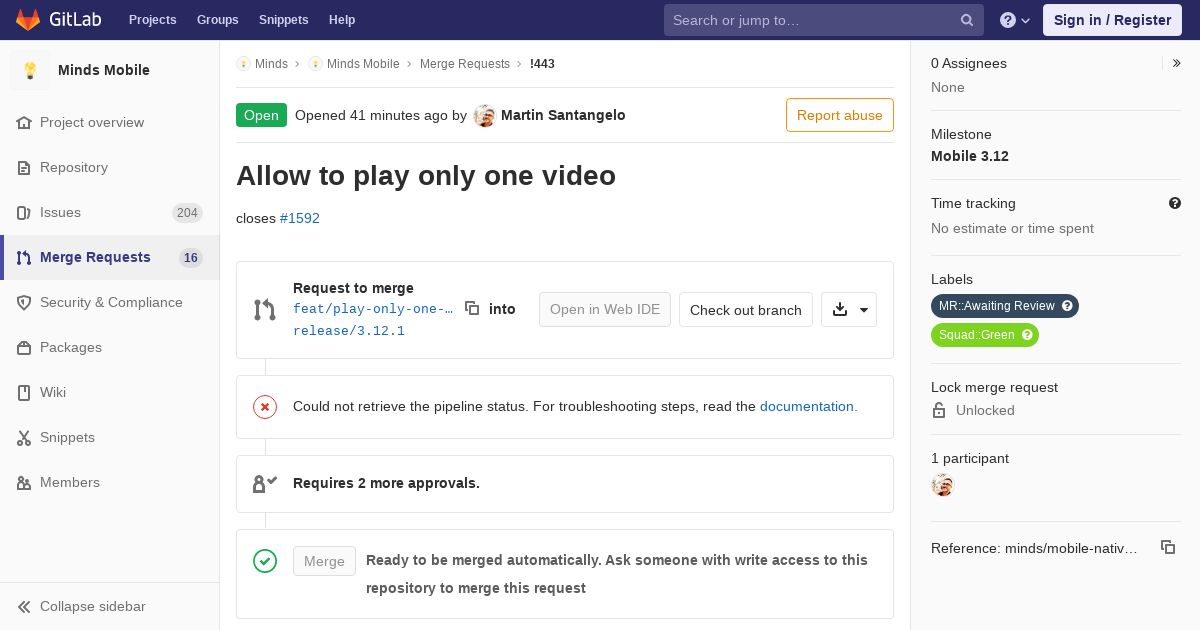Click Martin Santangelo's author avatar
The image size is (1200, 630).
pyautogui.click(x=485, y=116)
